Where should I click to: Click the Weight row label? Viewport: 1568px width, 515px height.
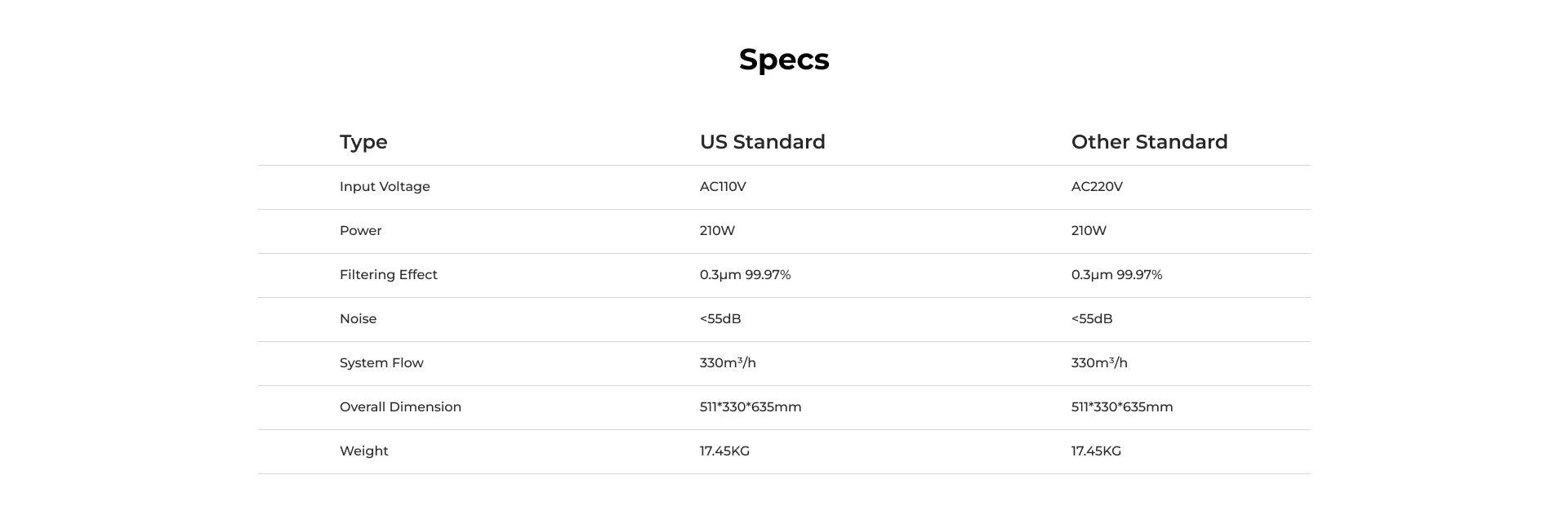point(363,451)
